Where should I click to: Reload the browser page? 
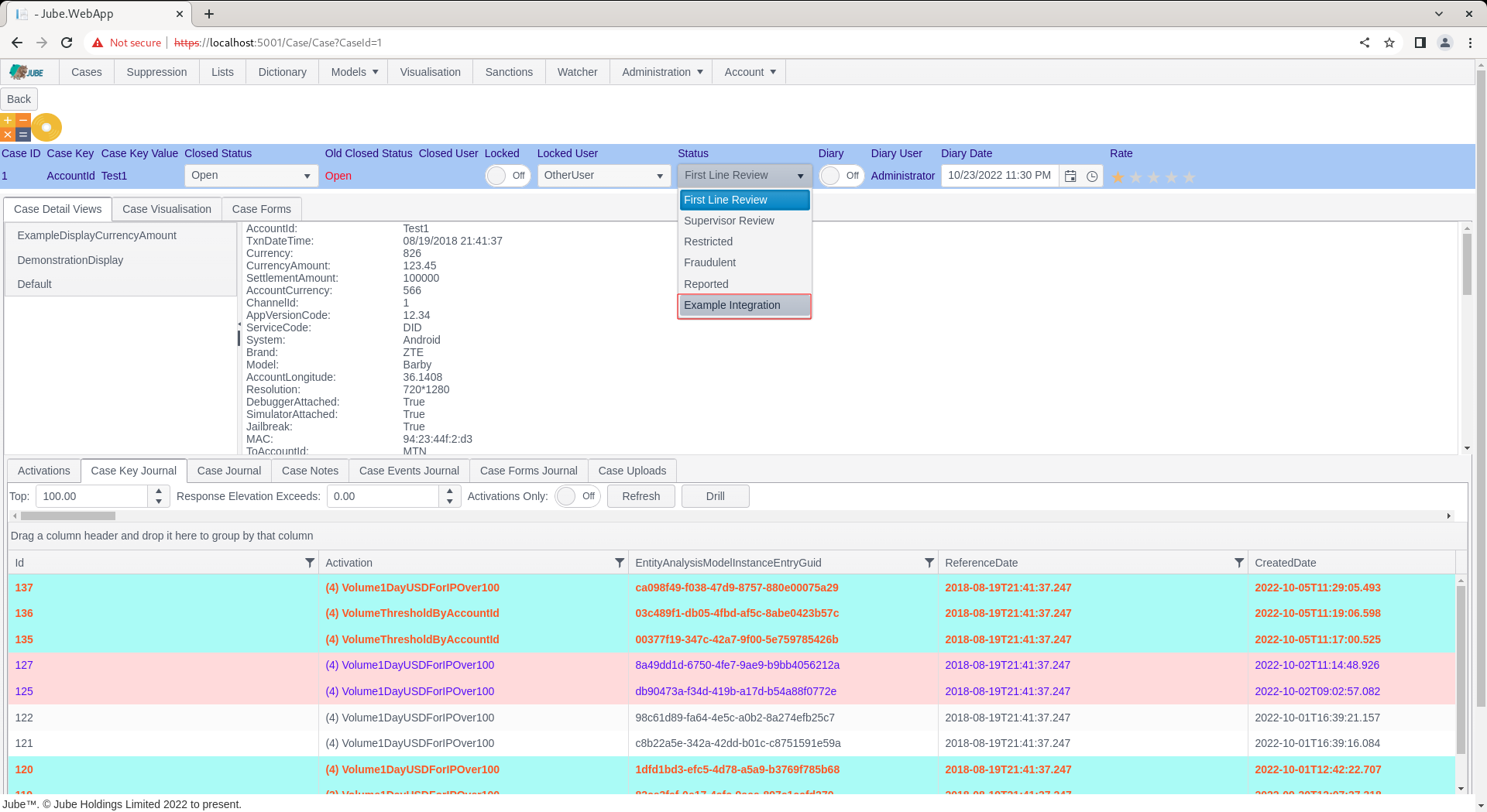pyautogui.click(x=67, y=43)
